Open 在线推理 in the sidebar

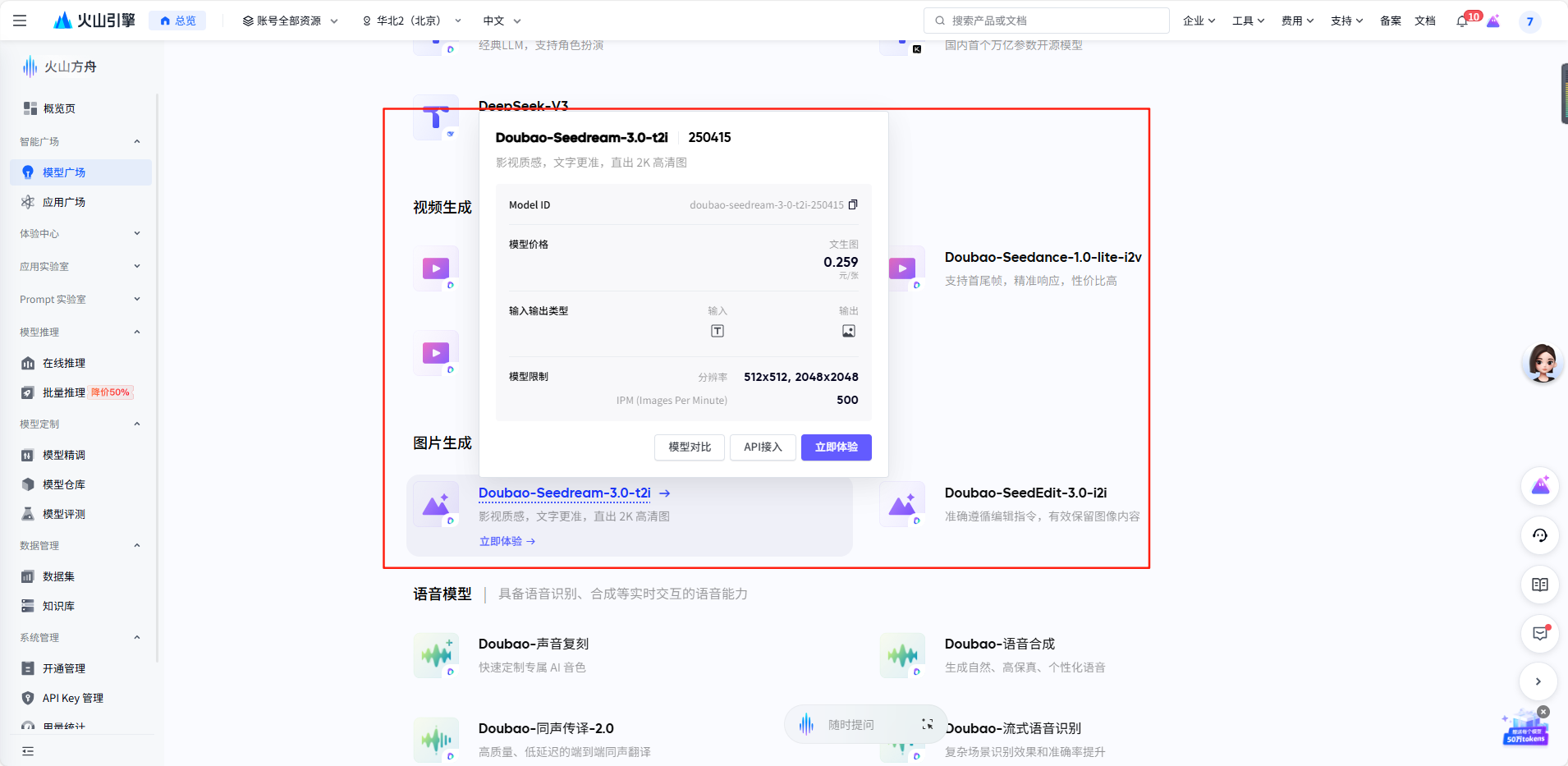(x=80, y=363)
